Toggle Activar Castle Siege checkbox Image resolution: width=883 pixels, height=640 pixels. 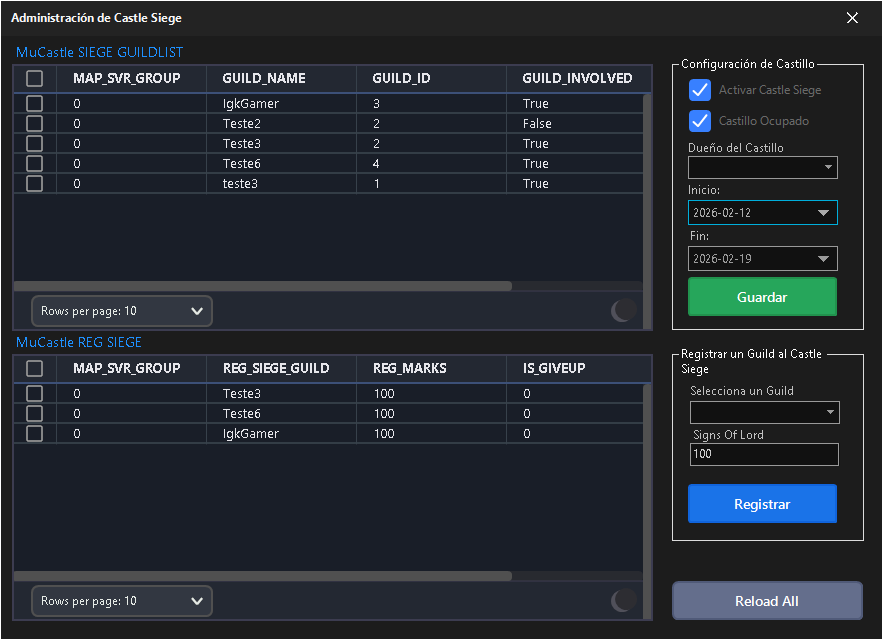tap(700, 90)
